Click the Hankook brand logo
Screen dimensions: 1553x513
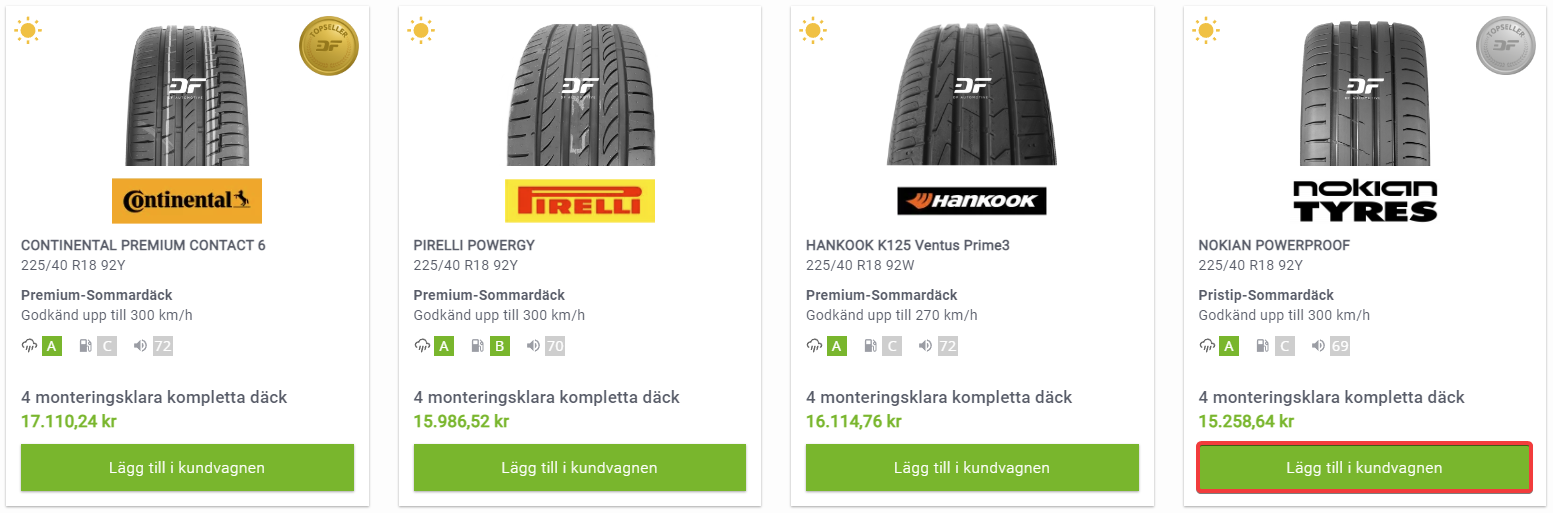972,201
